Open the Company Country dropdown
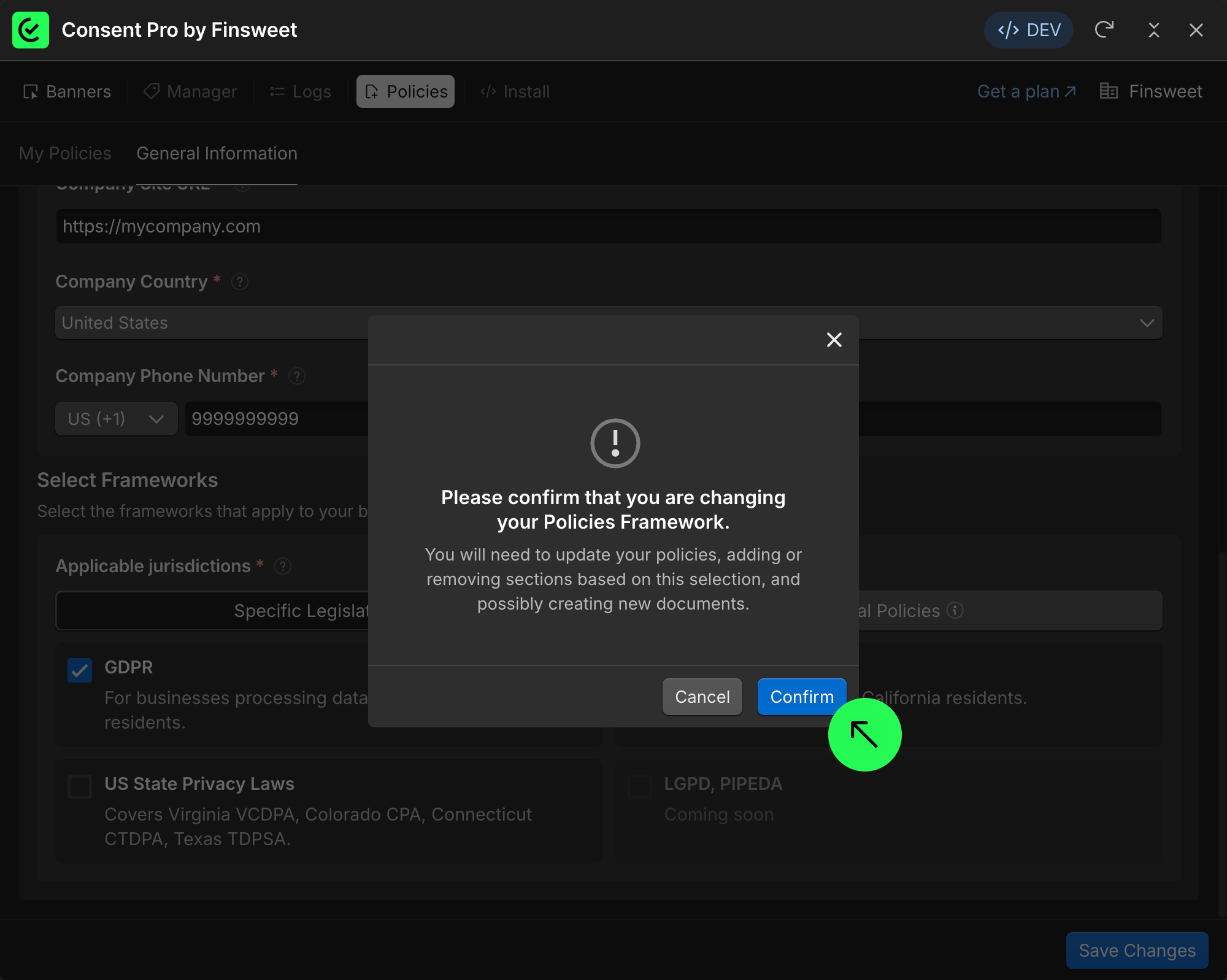The image size is (1227, 980). [x=609, y=323]
